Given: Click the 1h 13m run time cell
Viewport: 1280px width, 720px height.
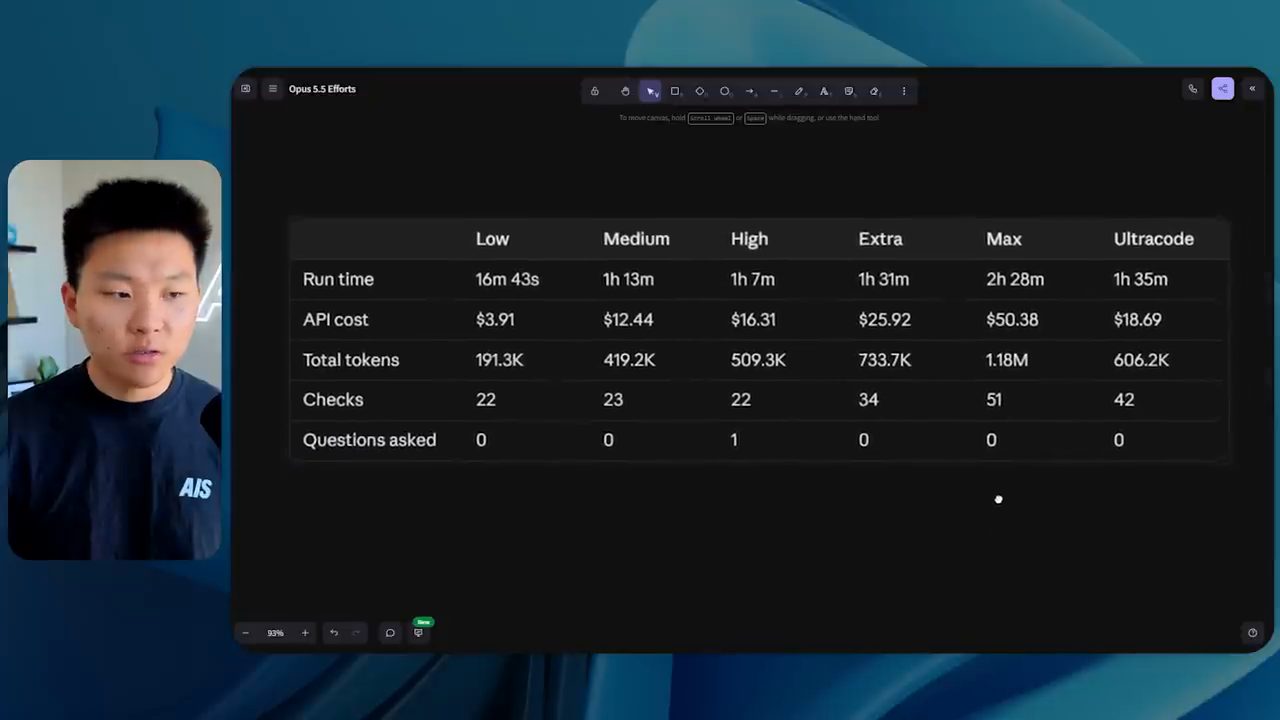Looking at the screenshot, I should point(628,279).
